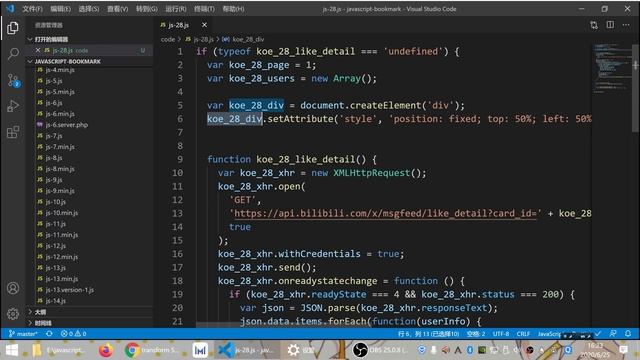Image resolution: width=640 pixels, height=360 pixels.
Task: Click the VS Code logo in title bar
Action: (10, 8)
